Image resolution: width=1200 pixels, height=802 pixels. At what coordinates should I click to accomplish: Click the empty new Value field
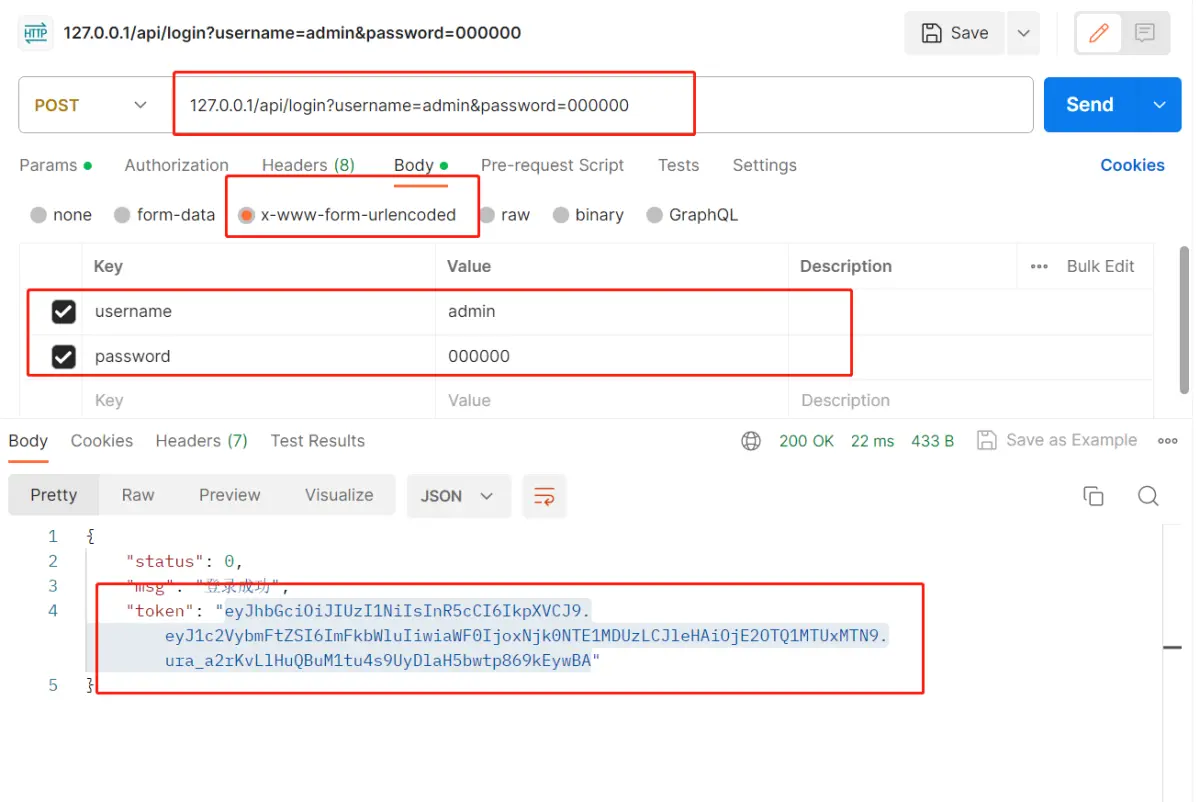tap(612, 401)
